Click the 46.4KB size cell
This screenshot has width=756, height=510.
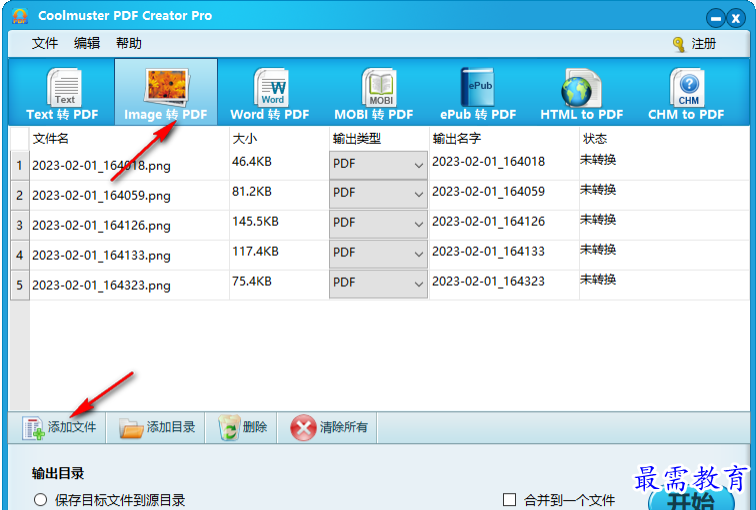252,161
